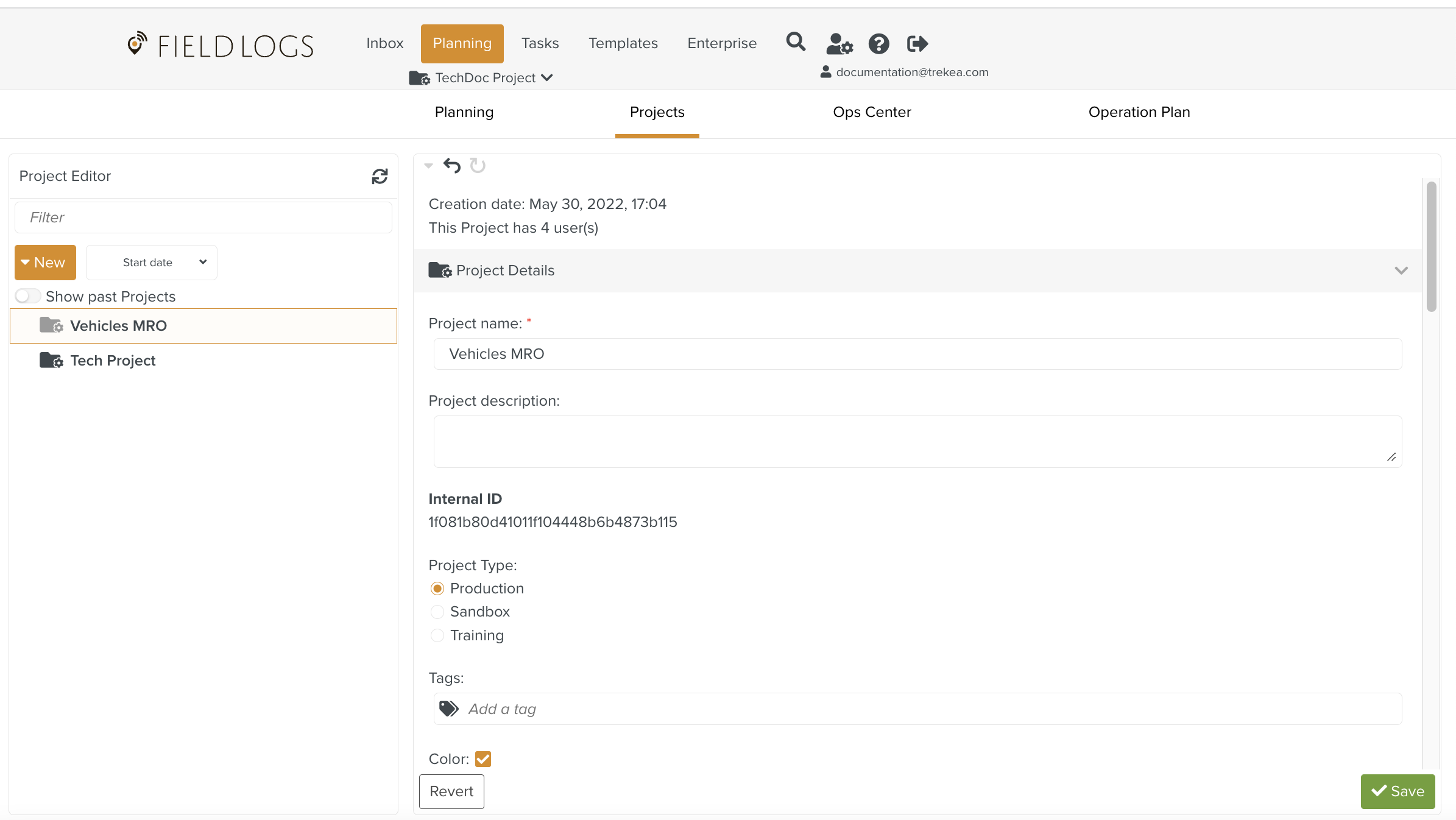Screen dimensions: 1456x820
Task: Open the Templates menu
Action: click(x=623, y=43)
